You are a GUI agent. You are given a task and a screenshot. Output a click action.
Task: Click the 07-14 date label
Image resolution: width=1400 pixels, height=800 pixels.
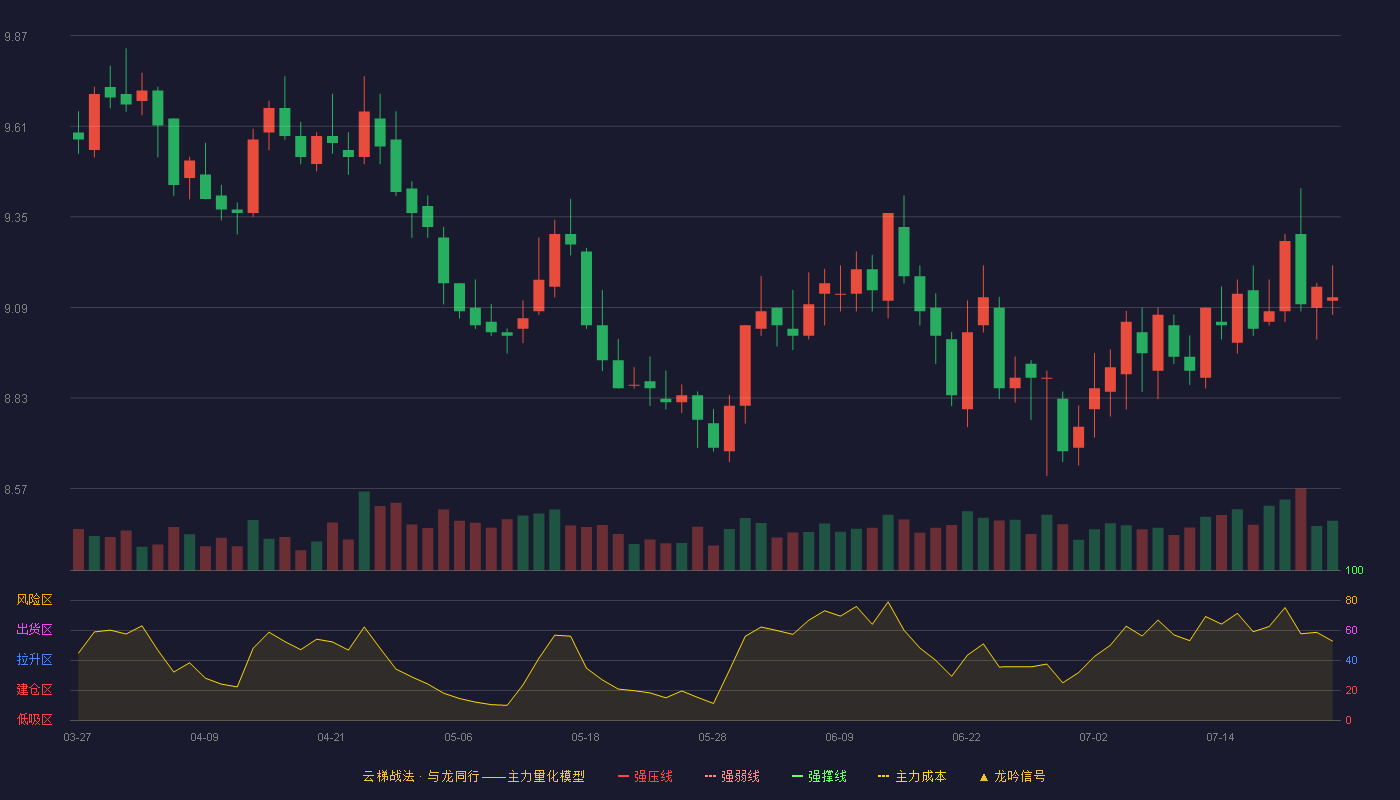(x=1220, y=737)
